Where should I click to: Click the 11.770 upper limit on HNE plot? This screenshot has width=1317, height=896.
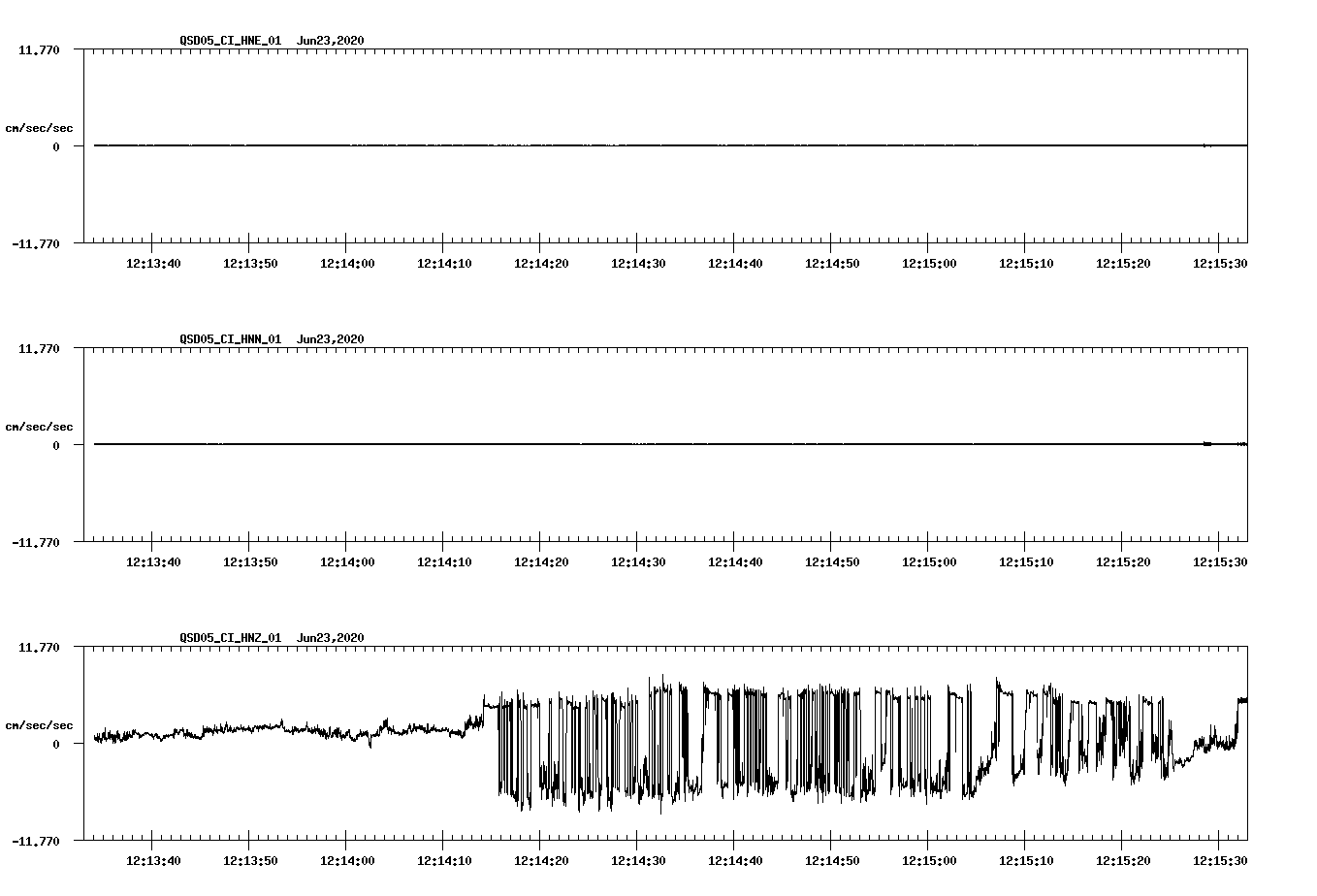click(39, 49)
